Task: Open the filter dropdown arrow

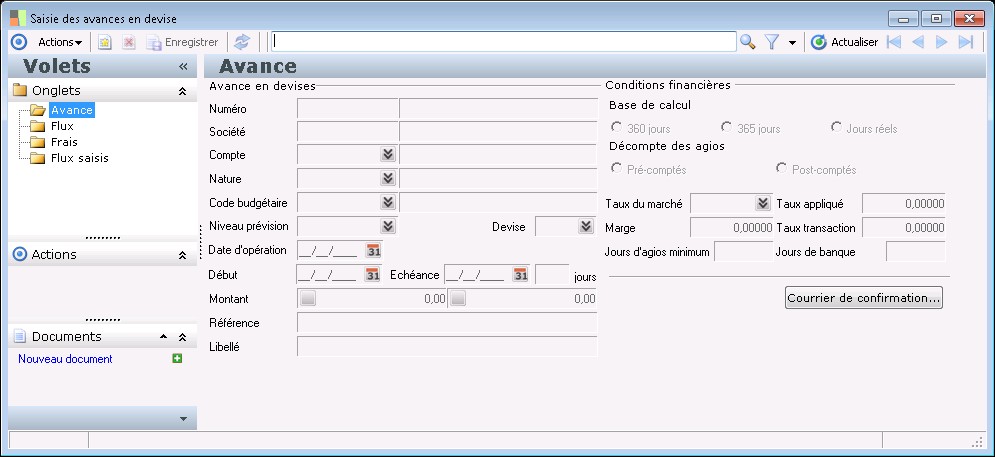Action: (x=793, y=43)
